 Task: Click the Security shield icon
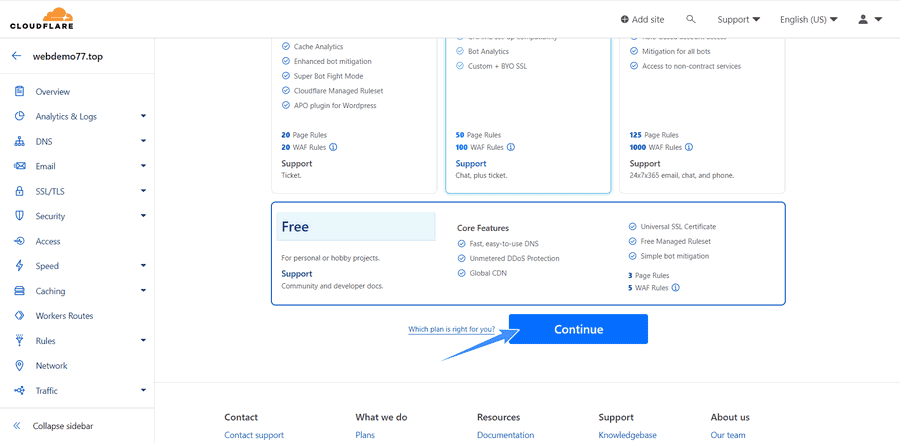[x=20, y=216]
